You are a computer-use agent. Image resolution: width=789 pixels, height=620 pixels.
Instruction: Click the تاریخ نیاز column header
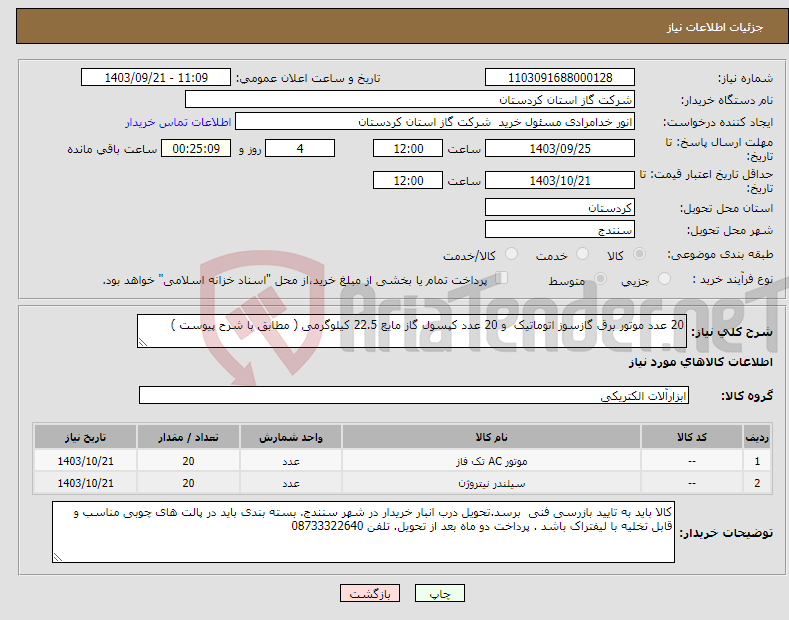click(86, 437)
